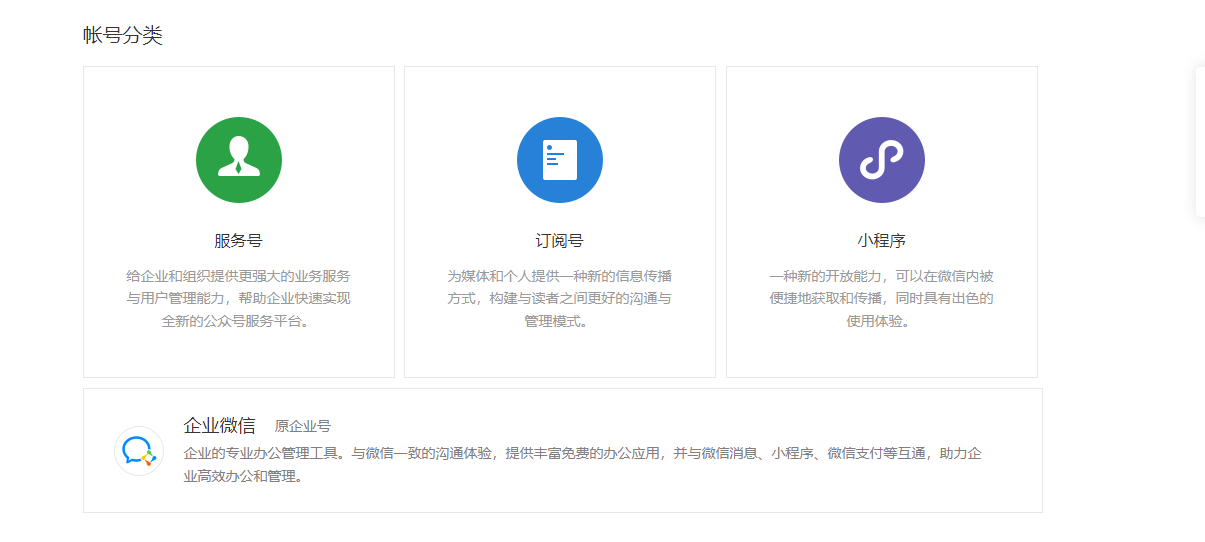Click the blue 订阅号 document icon
The image size is (1205, 542).
pos(560,160)
